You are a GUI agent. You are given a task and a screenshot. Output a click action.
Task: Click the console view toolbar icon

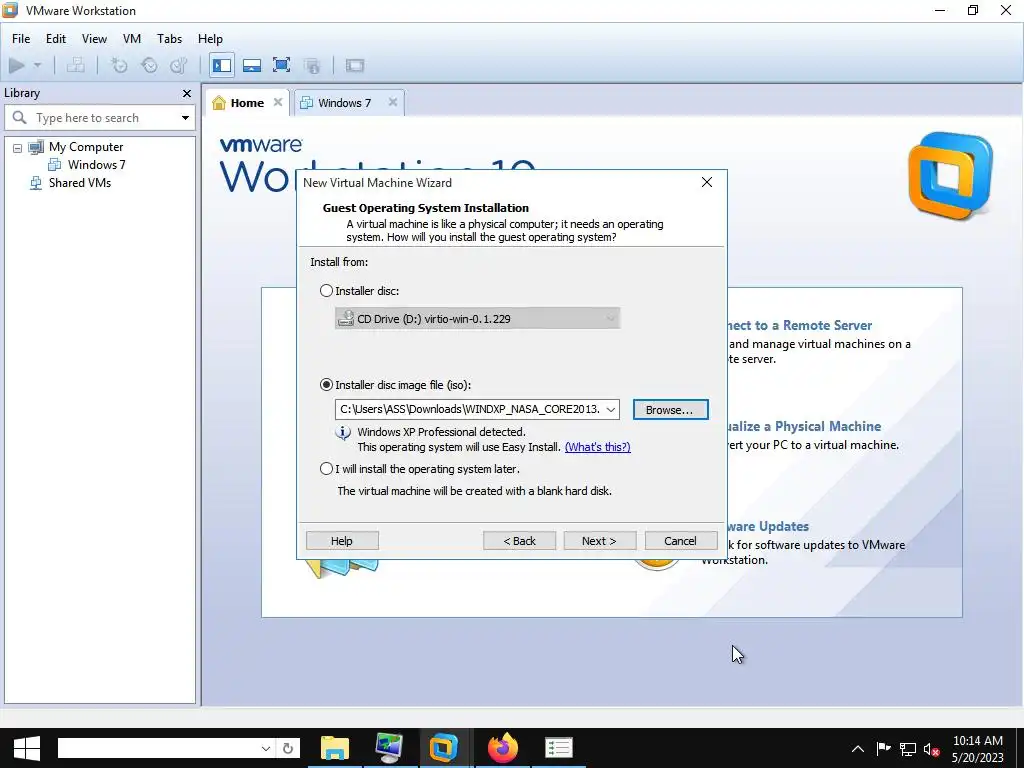355,65
